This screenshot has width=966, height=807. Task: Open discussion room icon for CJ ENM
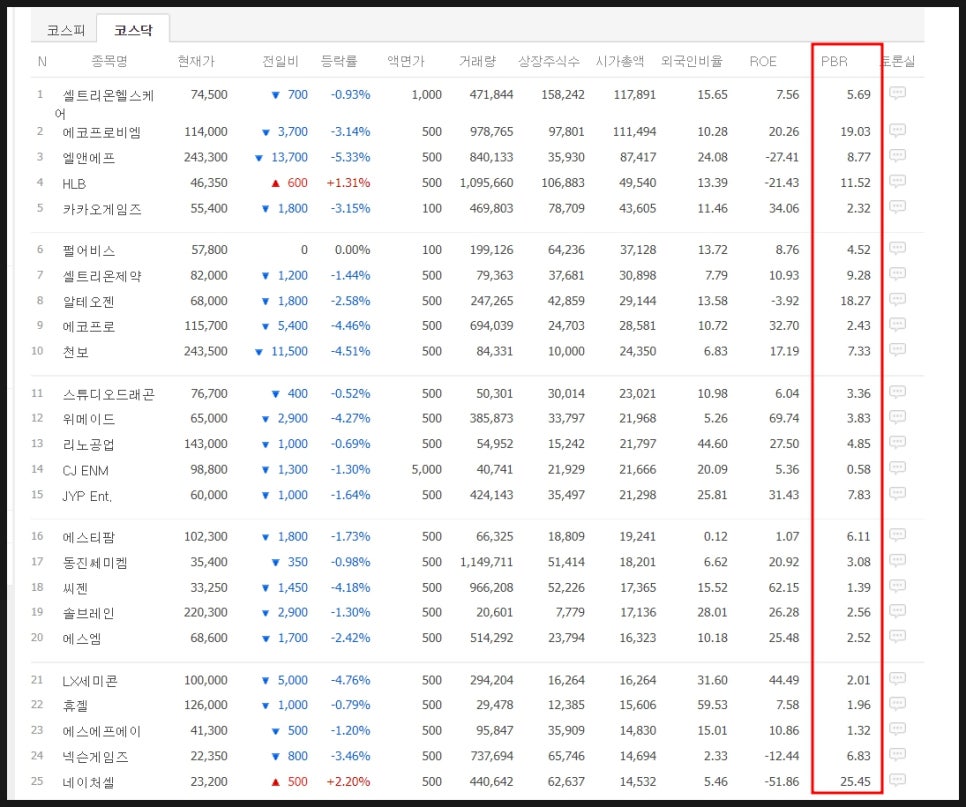[x=897, y=468]
